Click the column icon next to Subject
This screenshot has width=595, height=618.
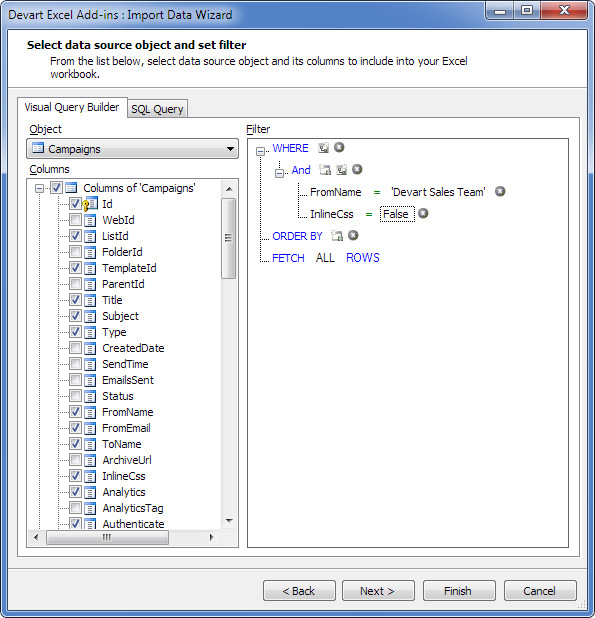click(x=90, y=316)
